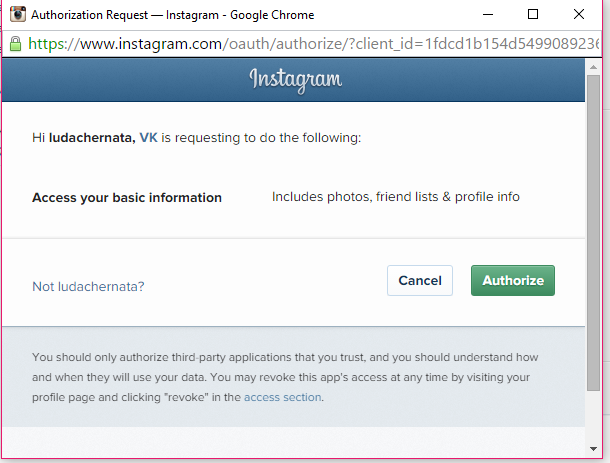Image resolution: width=610 pixels, height=463 pixels.
Task: Open the access section link
Action: 283,397
